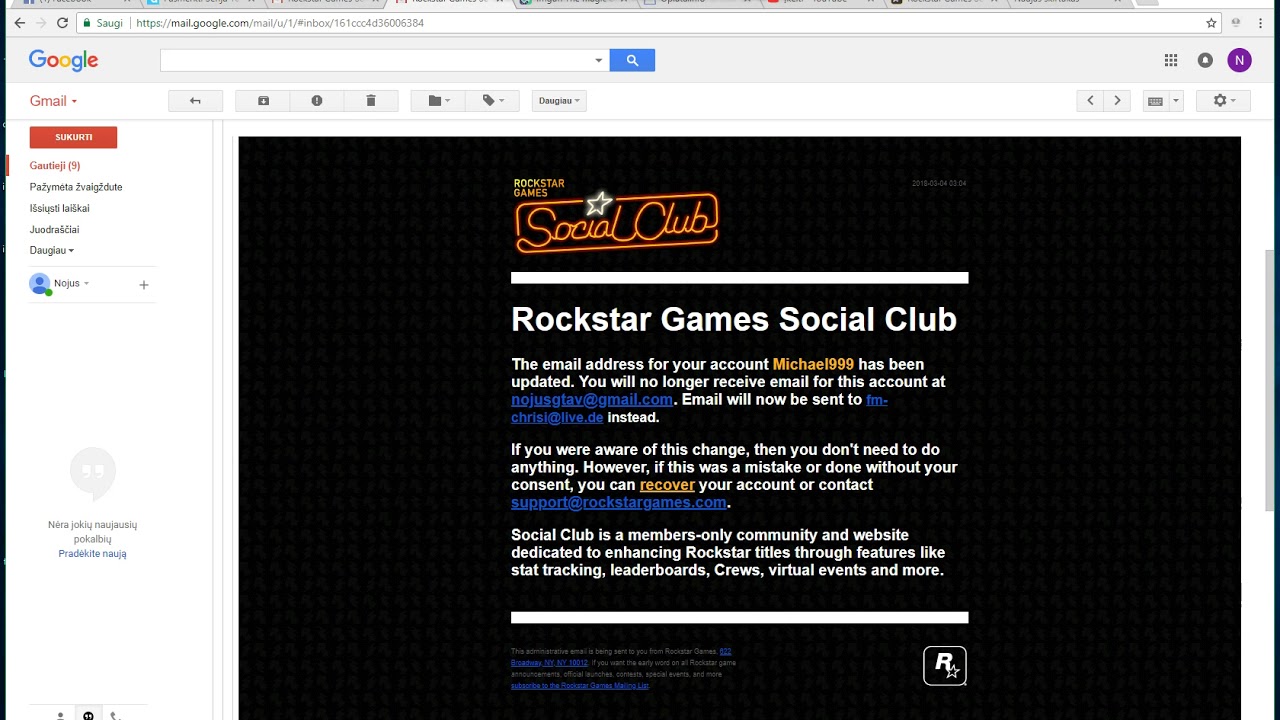Open the settings gear dropdown
The width and height of the screenshot is (1280, 720).
[1224, 100]
